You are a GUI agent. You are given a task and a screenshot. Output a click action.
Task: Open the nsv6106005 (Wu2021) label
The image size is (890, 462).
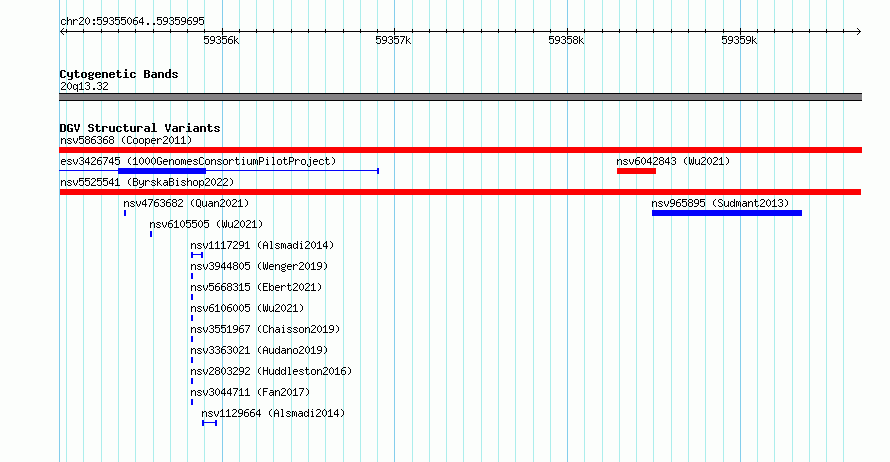point(247,308)
